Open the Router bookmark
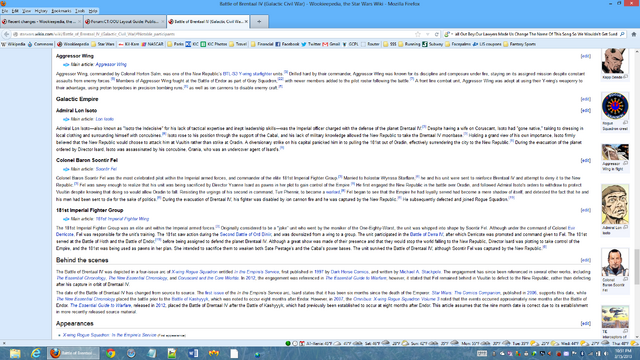Viewport: 640px width, 360px height. coord(370,44)
